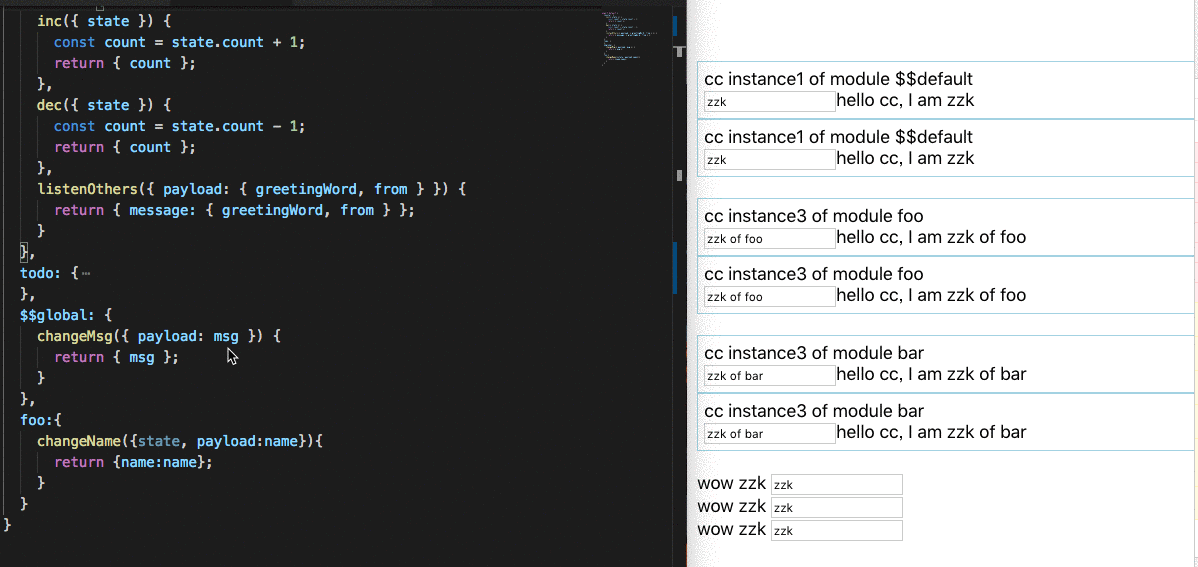Click upper 'cc instance3 of module foo' heading

tap(814, 216)
